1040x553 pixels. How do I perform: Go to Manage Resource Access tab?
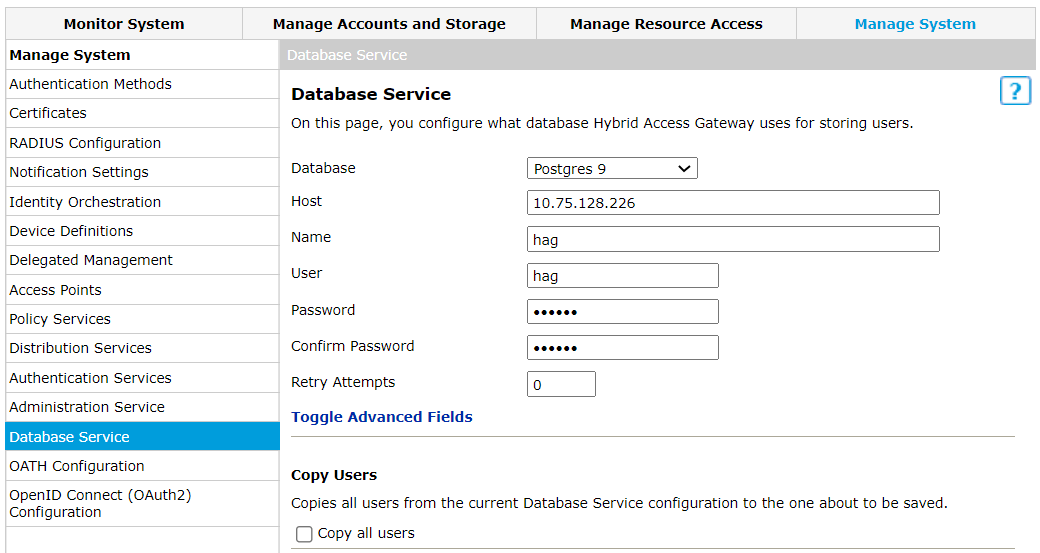pyautogui.click(x=666, y=24)
